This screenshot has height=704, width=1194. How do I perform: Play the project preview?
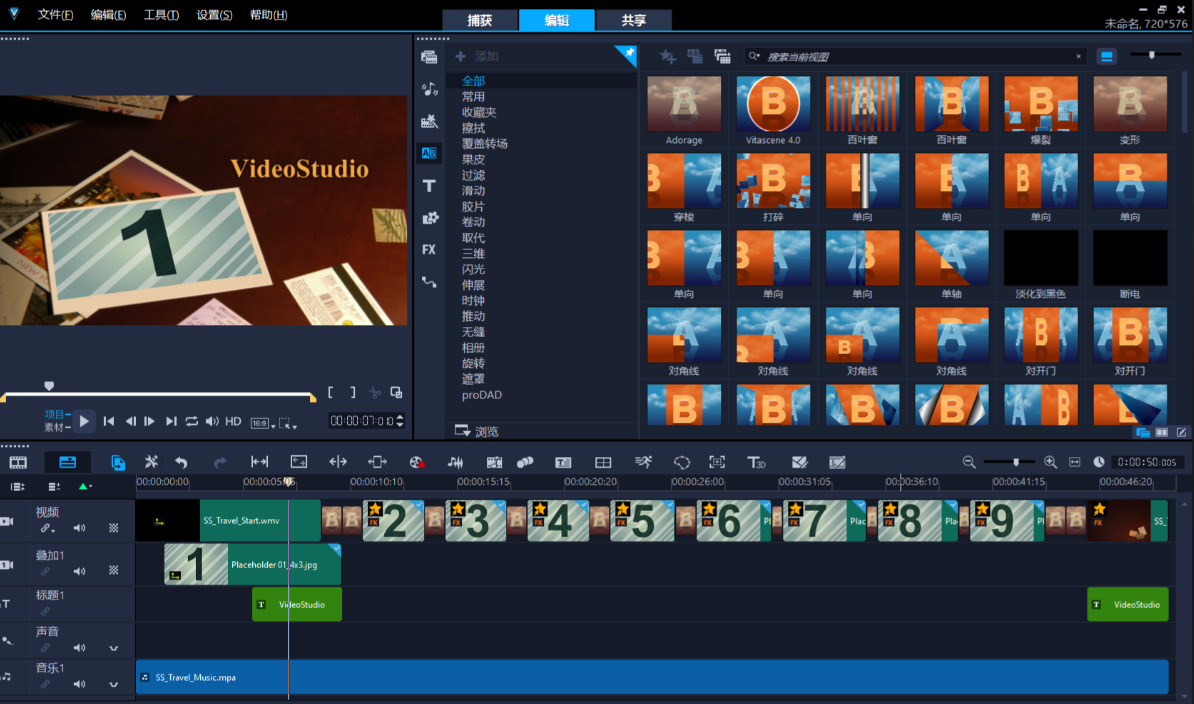click(84, 421)
